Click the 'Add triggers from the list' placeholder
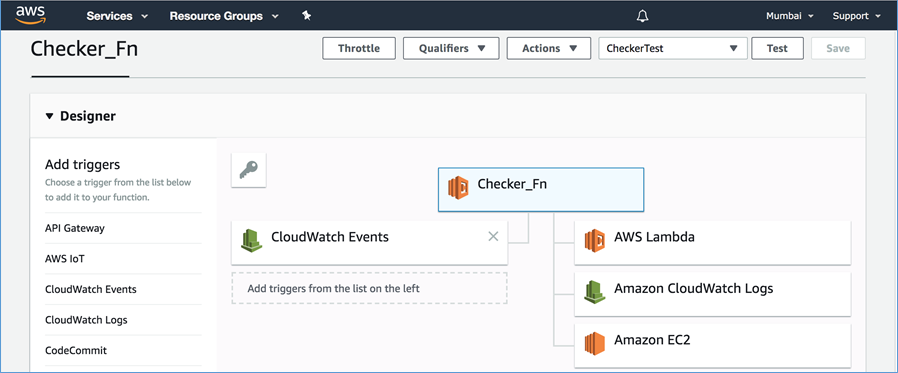 (369, 288)
